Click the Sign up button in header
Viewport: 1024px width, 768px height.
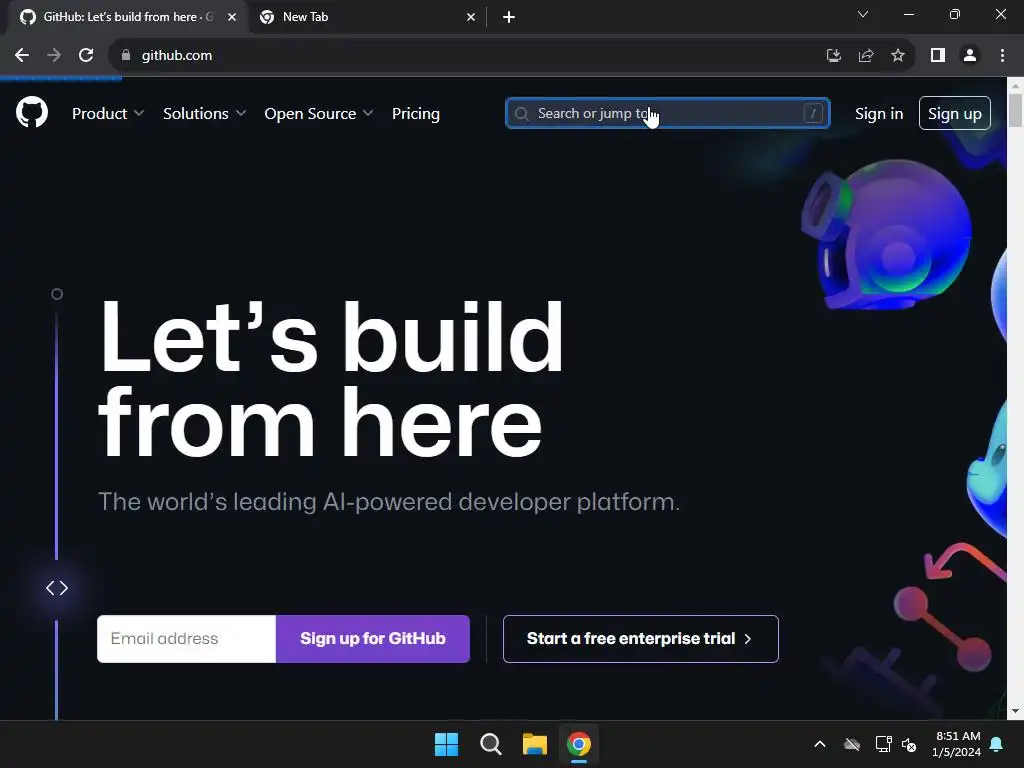(x=955, y=113)
